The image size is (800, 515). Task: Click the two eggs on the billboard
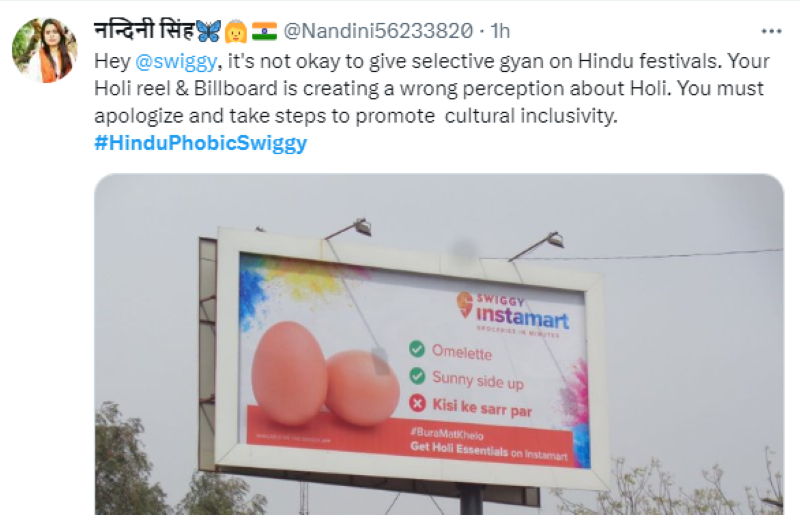[x=325, y=374]
